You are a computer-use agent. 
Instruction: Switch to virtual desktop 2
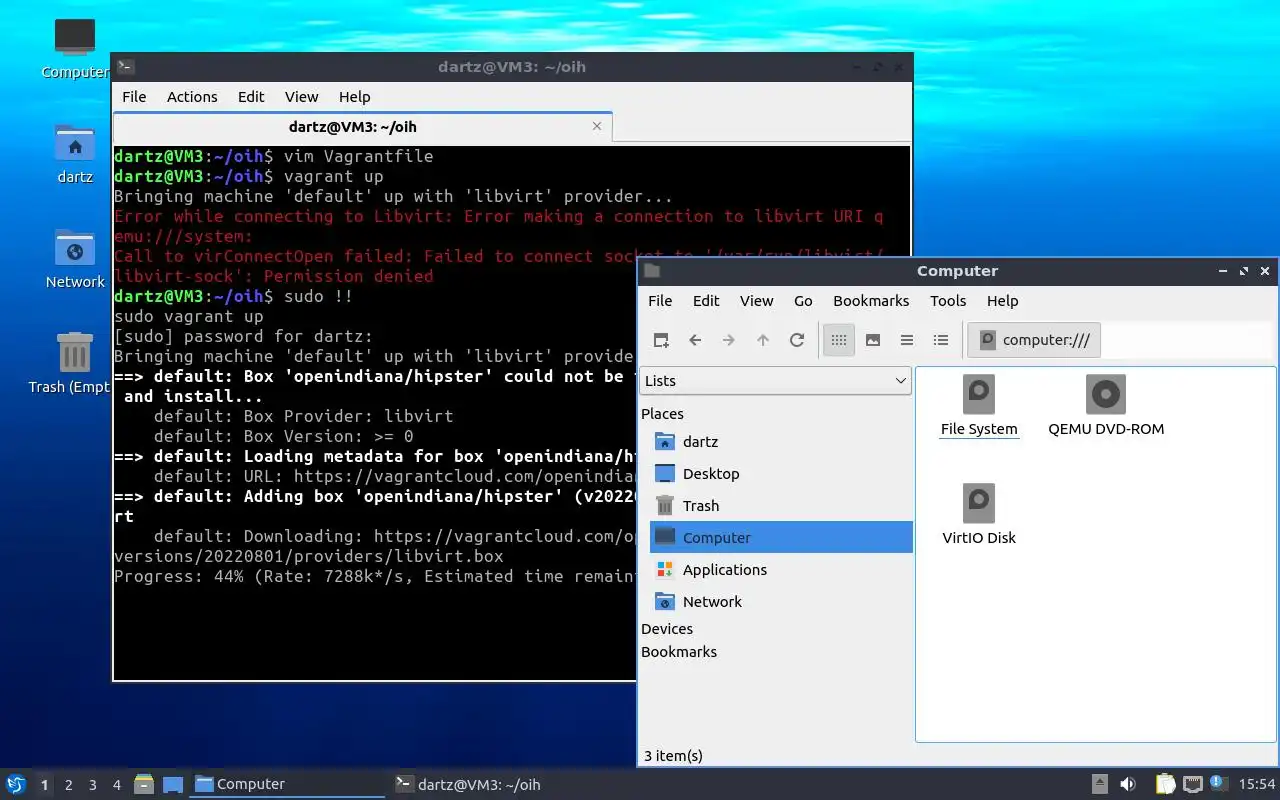click(69, 785)
